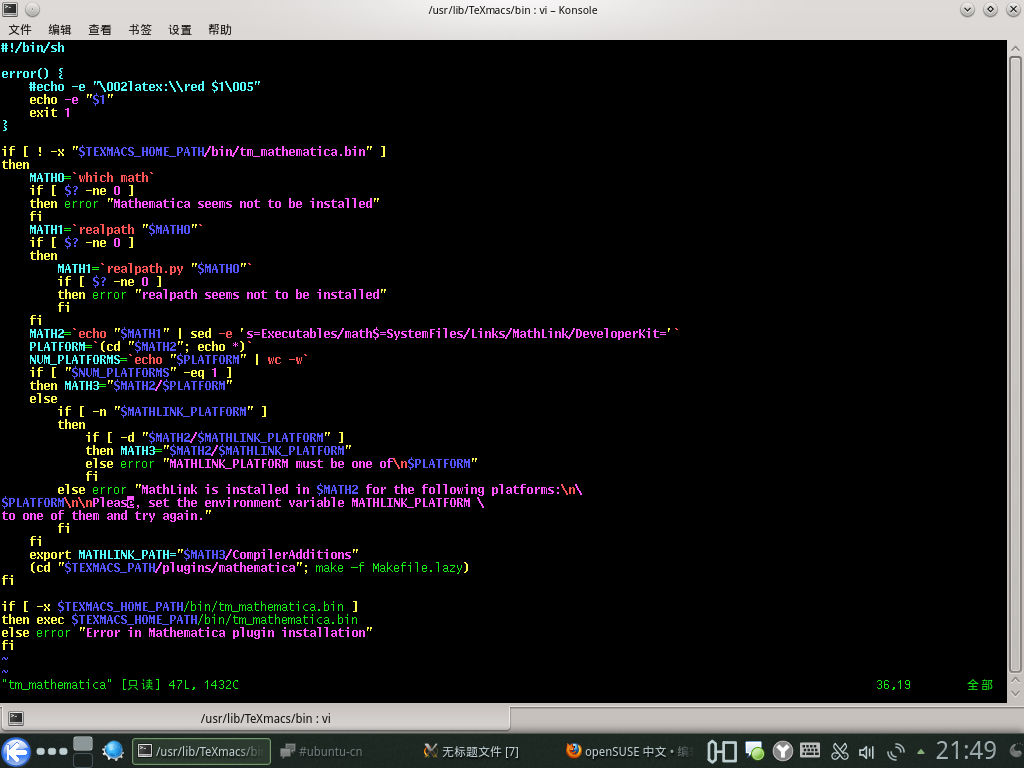Viewport: 1024px width, 768px height.
Task: Open the 文件 menu
Action: [x=20, y=30]
